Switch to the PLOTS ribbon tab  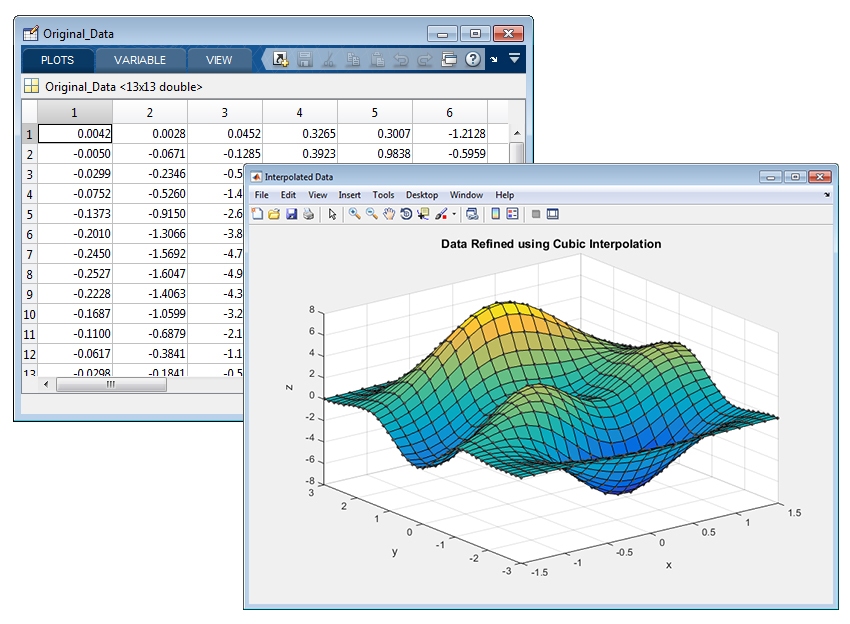click(x=57, y=60)
